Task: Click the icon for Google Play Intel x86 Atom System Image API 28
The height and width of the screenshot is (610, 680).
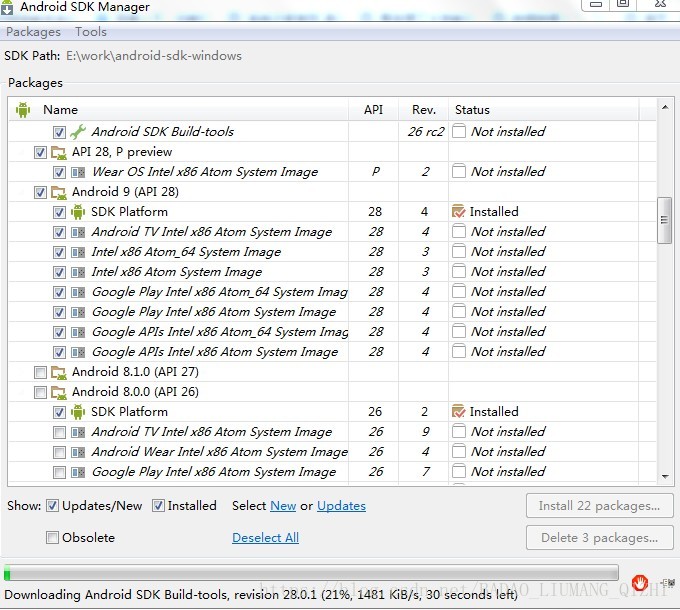Action: click(78, 312)
